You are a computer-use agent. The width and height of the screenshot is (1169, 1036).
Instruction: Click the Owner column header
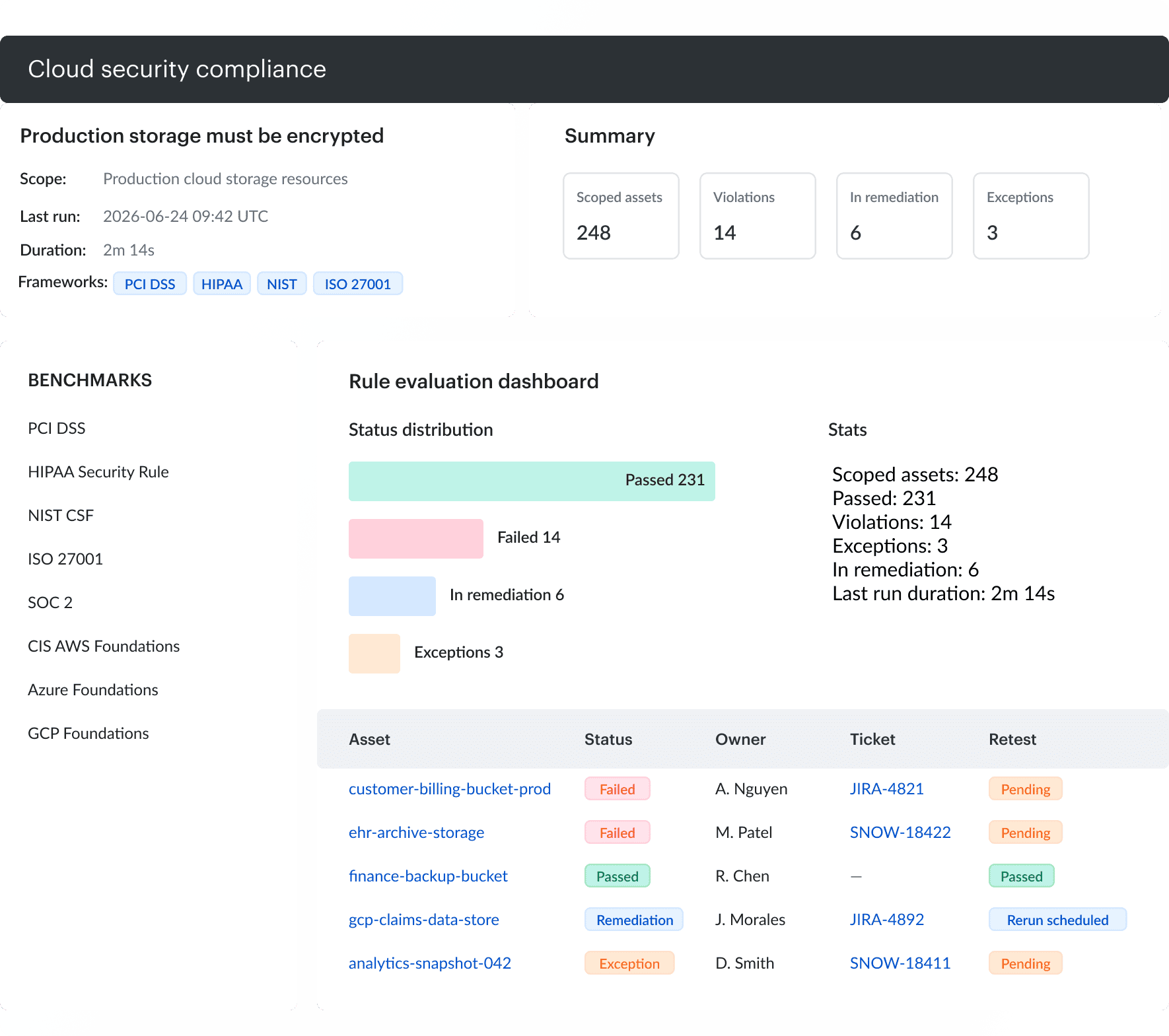(x=741, y=740)
